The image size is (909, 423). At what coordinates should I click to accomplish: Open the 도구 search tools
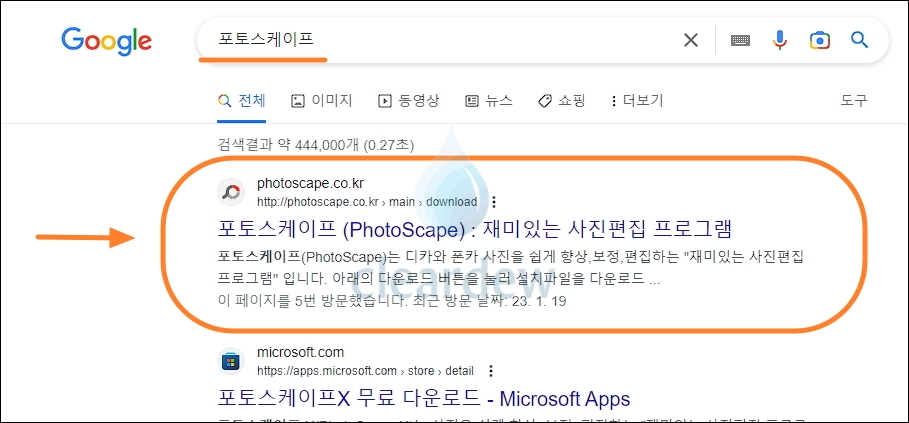click(x=854, y=100)
